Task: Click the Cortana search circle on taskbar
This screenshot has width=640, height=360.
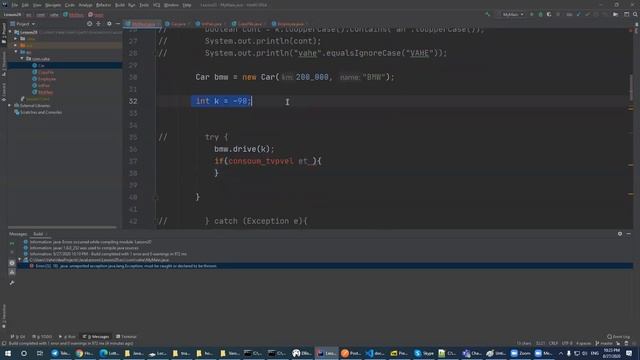Action: click(24, 353)
